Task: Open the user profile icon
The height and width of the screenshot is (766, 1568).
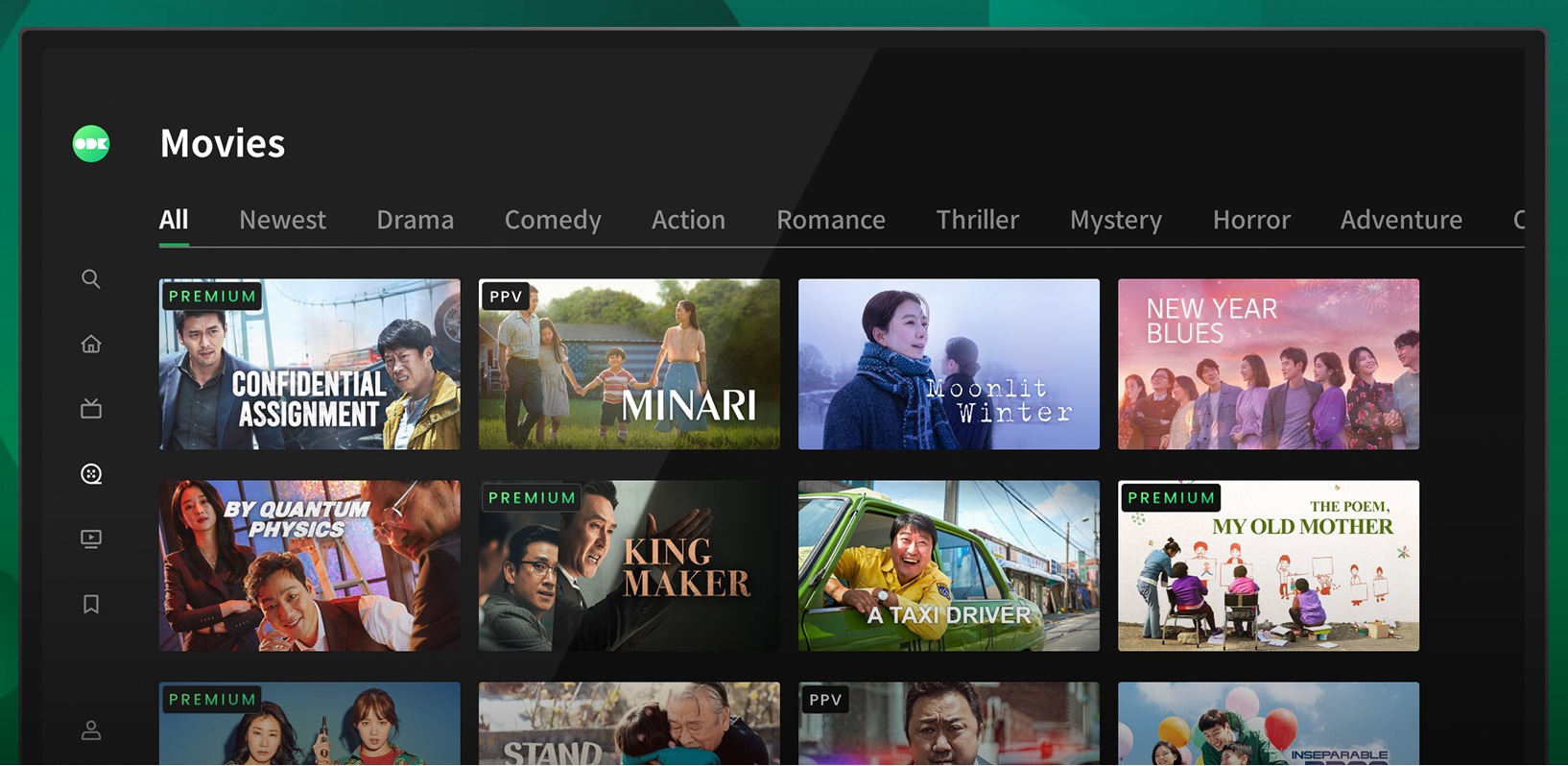Action: point(91,730)
